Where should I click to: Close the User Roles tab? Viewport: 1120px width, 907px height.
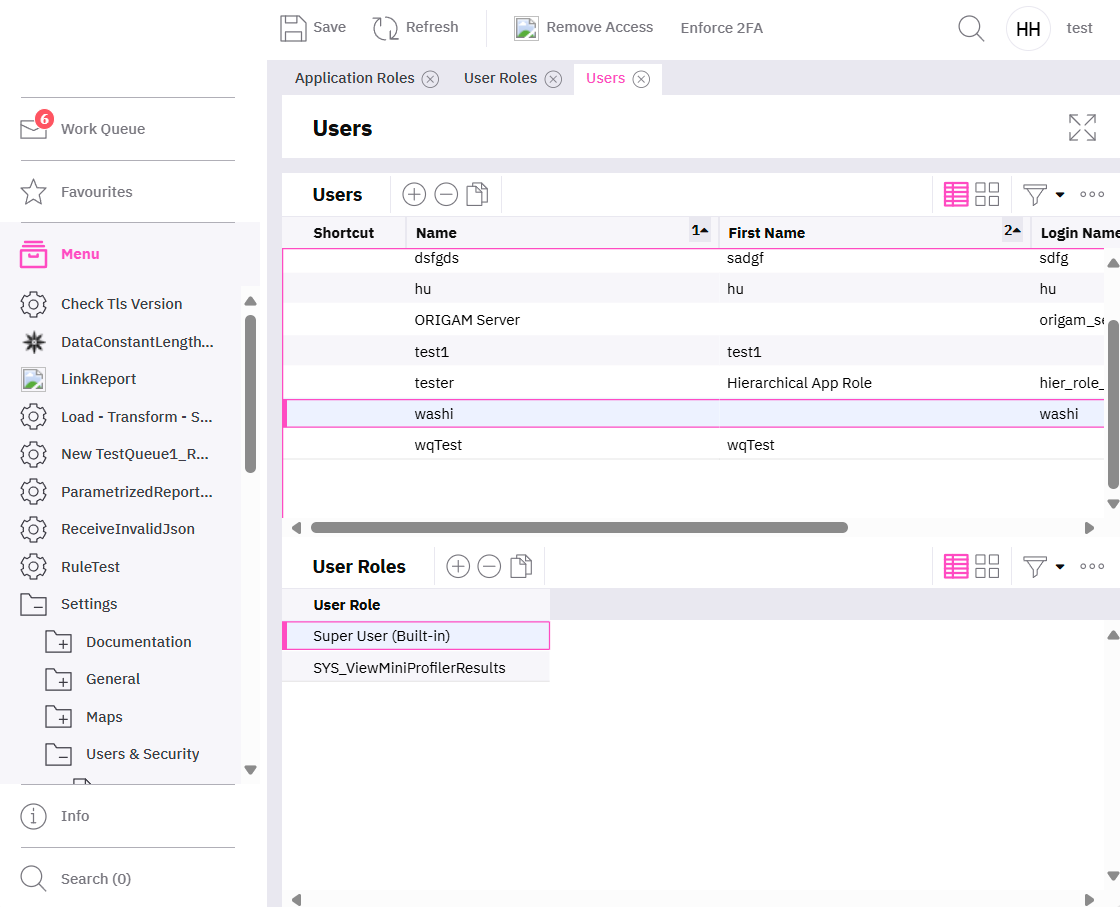(x=553, y=79)
